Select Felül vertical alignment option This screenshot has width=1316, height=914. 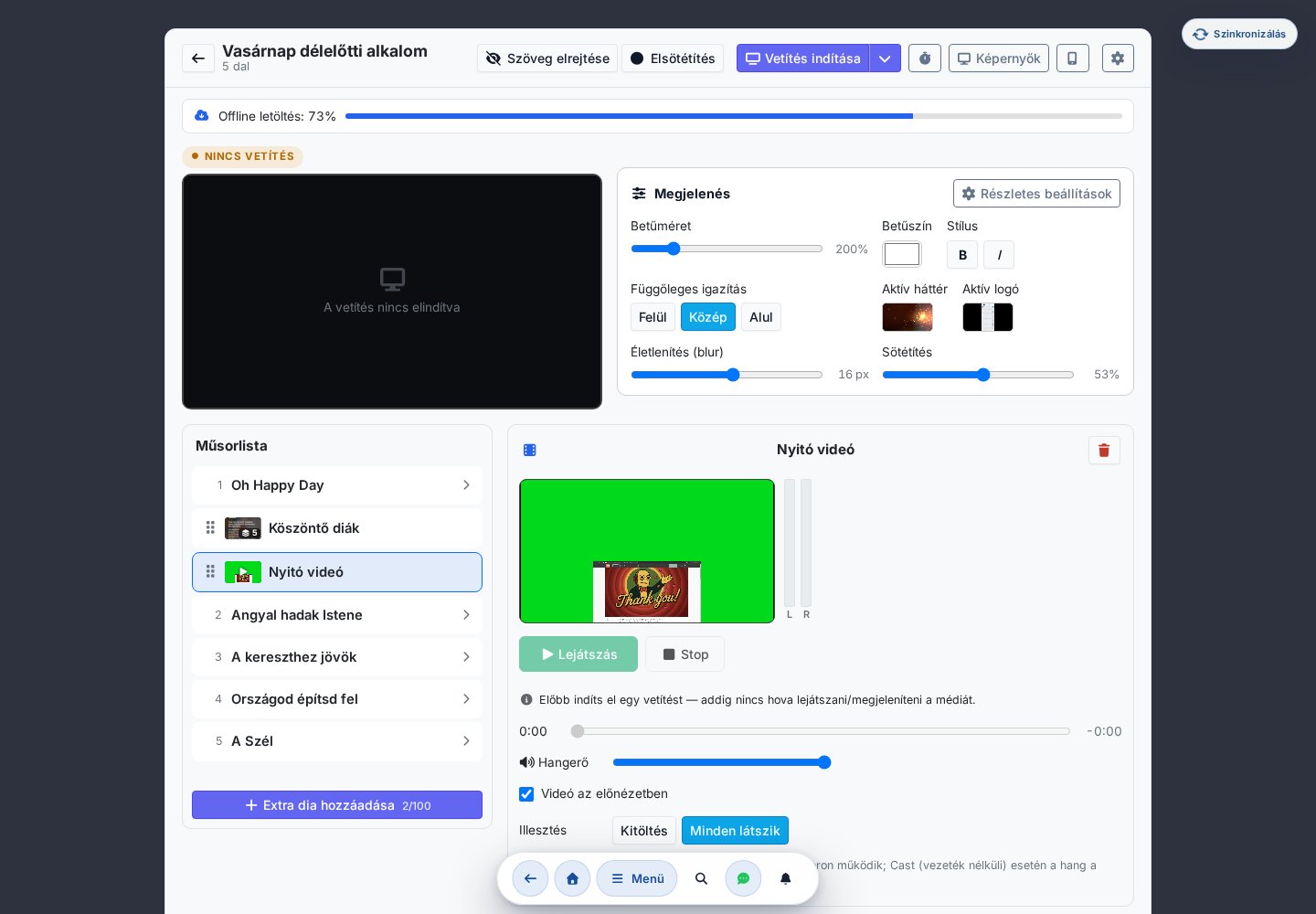pyautogui.click(x=653, y=317)
